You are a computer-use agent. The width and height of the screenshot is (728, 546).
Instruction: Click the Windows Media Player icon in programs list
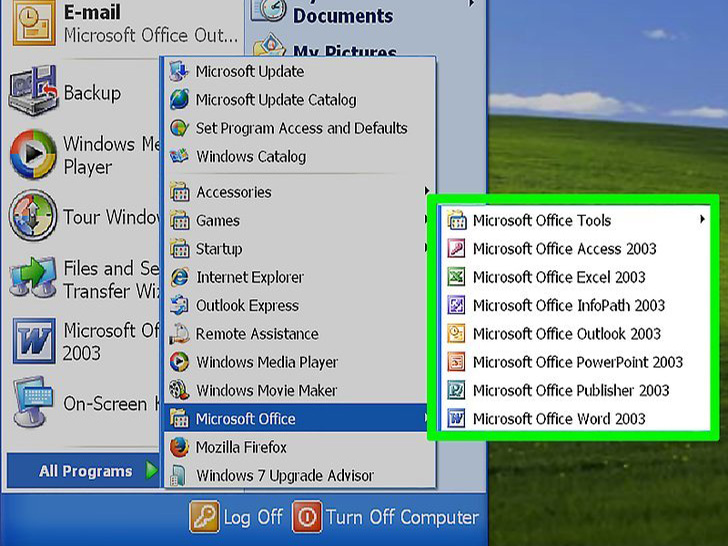[x=179, y=362]
